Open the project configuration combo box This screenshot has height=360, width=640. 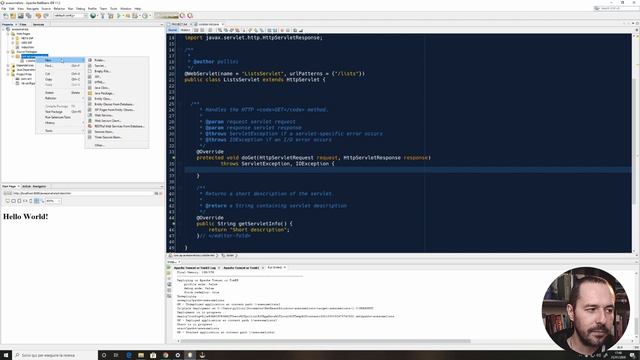(70, 16)
